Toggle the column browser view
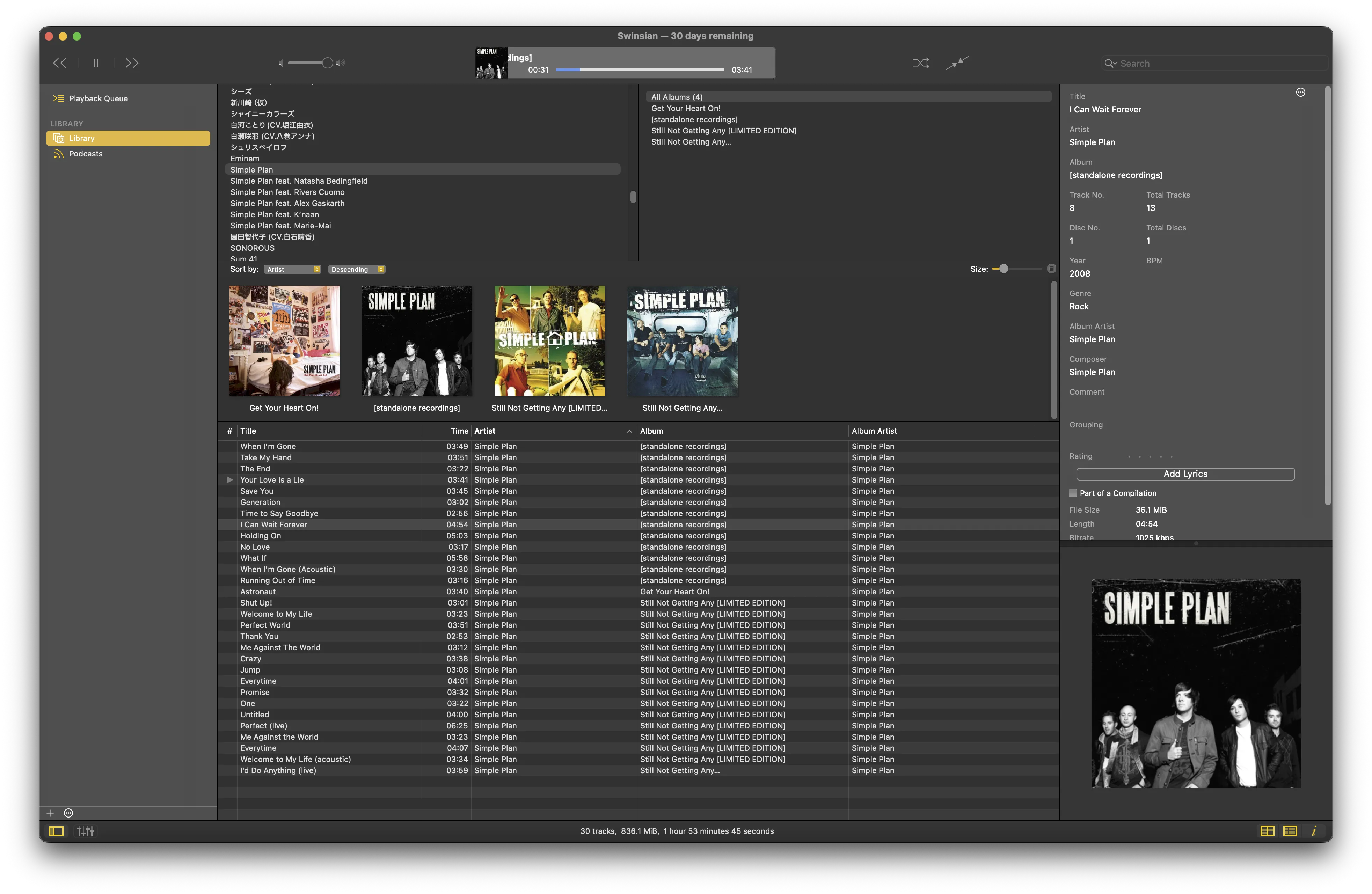This screenshot has width=1372, height=894. point(1267,830)
